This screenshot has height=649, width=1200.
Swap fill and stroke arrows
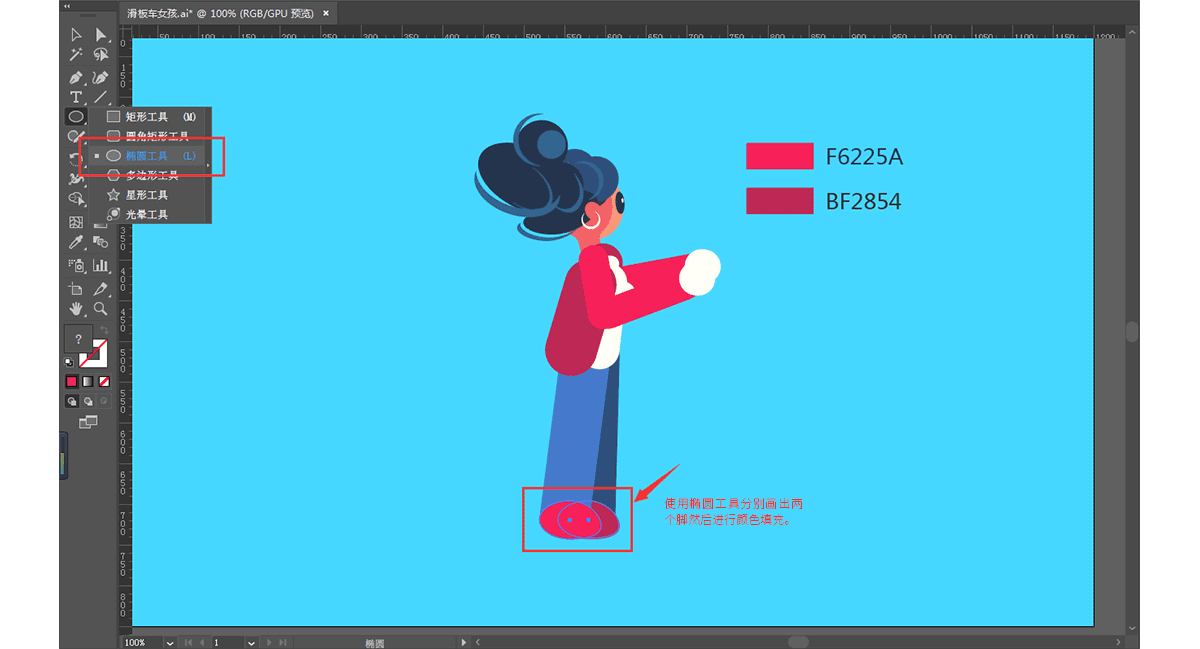[102, 330]
